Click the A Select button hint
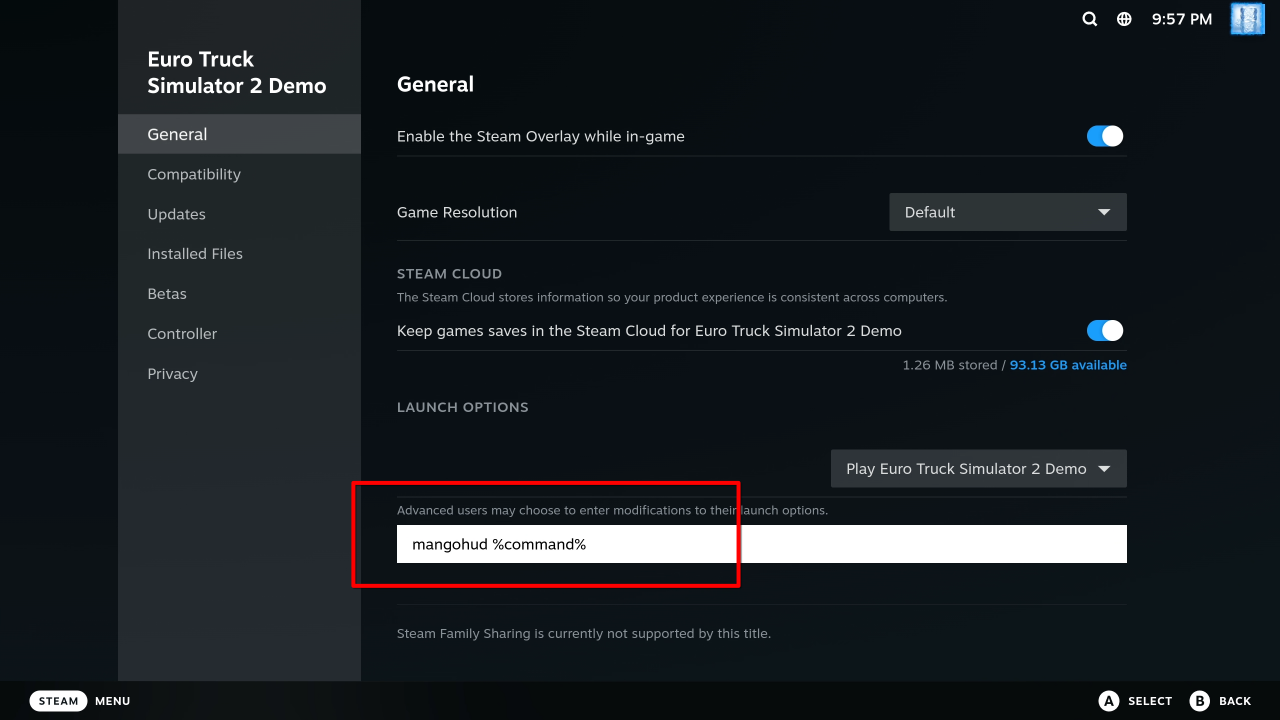The height and width of the screenshot is (720, 1280). click(1135, 701)
